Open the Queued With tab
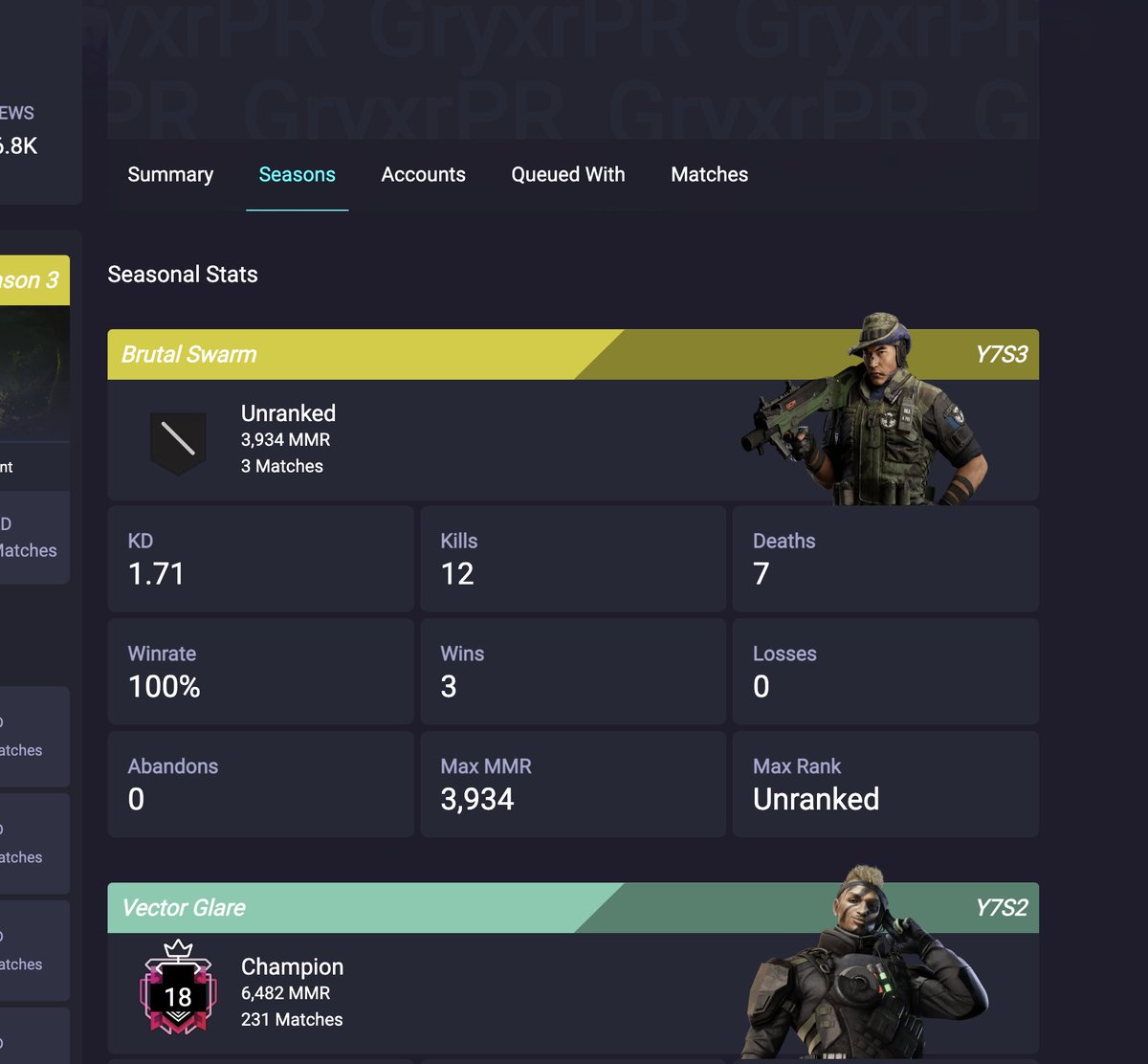Screen dimensions: 1148x1064 tap(568, 174)
